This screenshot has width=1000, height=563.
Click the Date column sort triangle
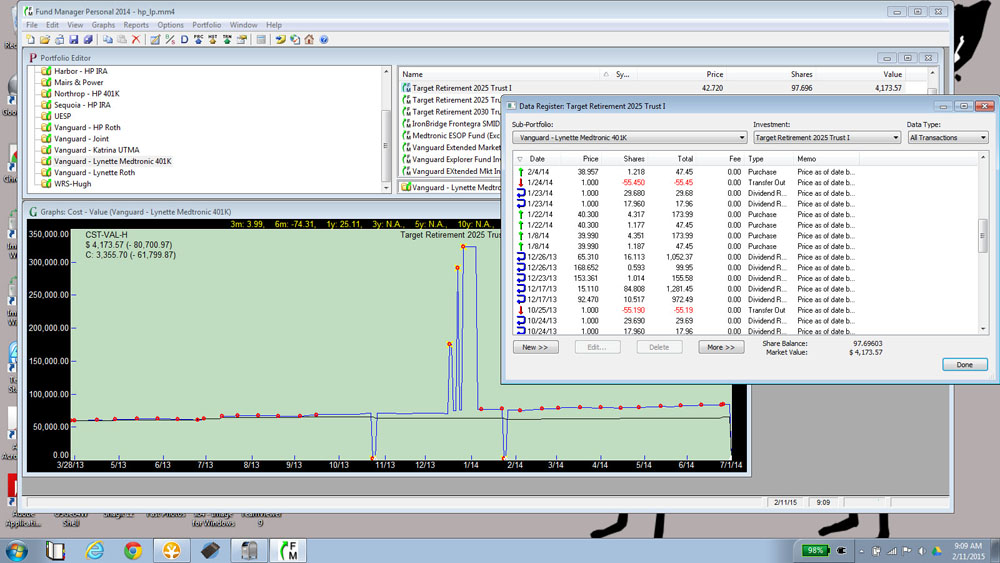click(x=520, y=159)
